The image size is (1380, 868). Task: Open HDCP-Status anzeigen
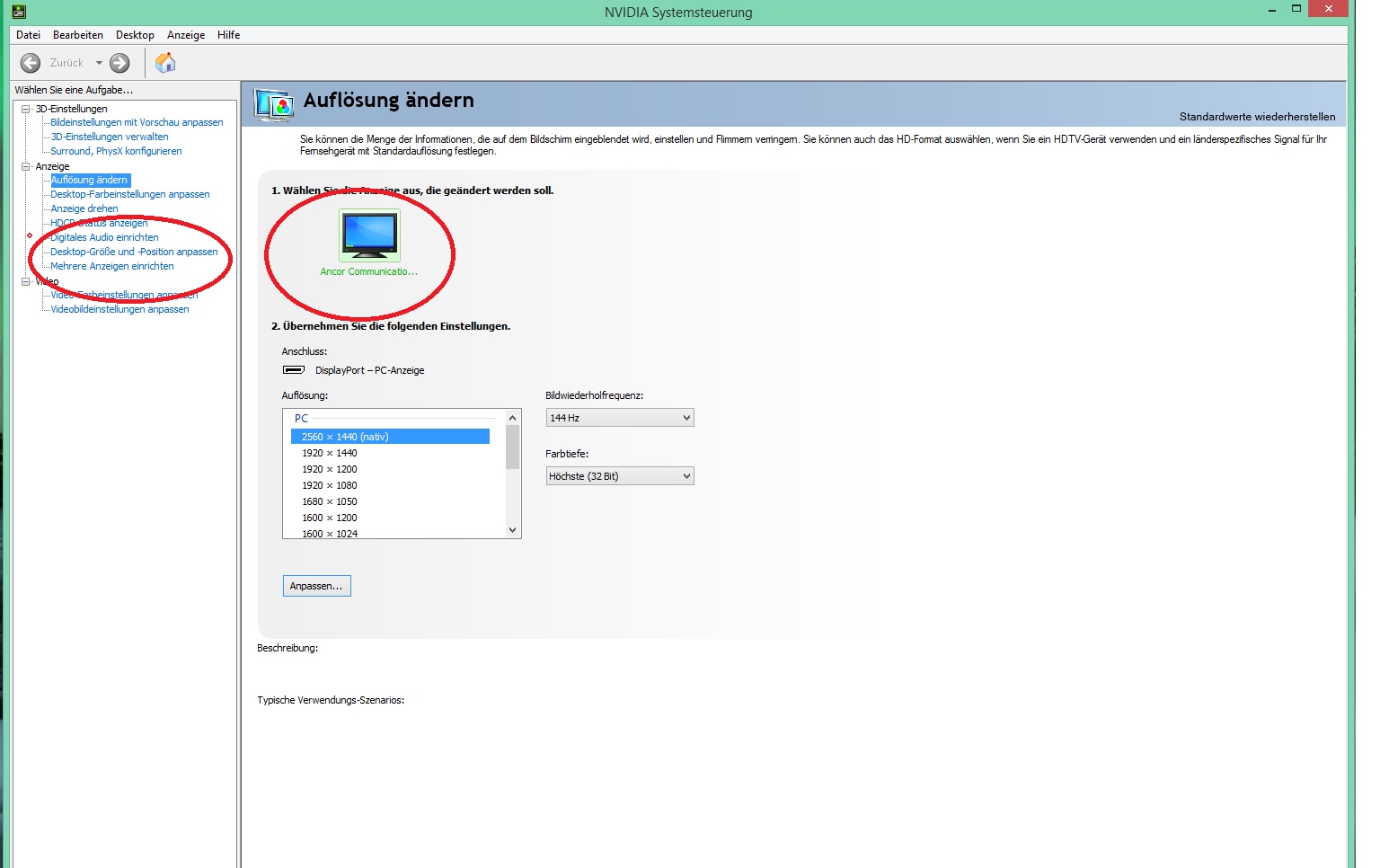99,223
